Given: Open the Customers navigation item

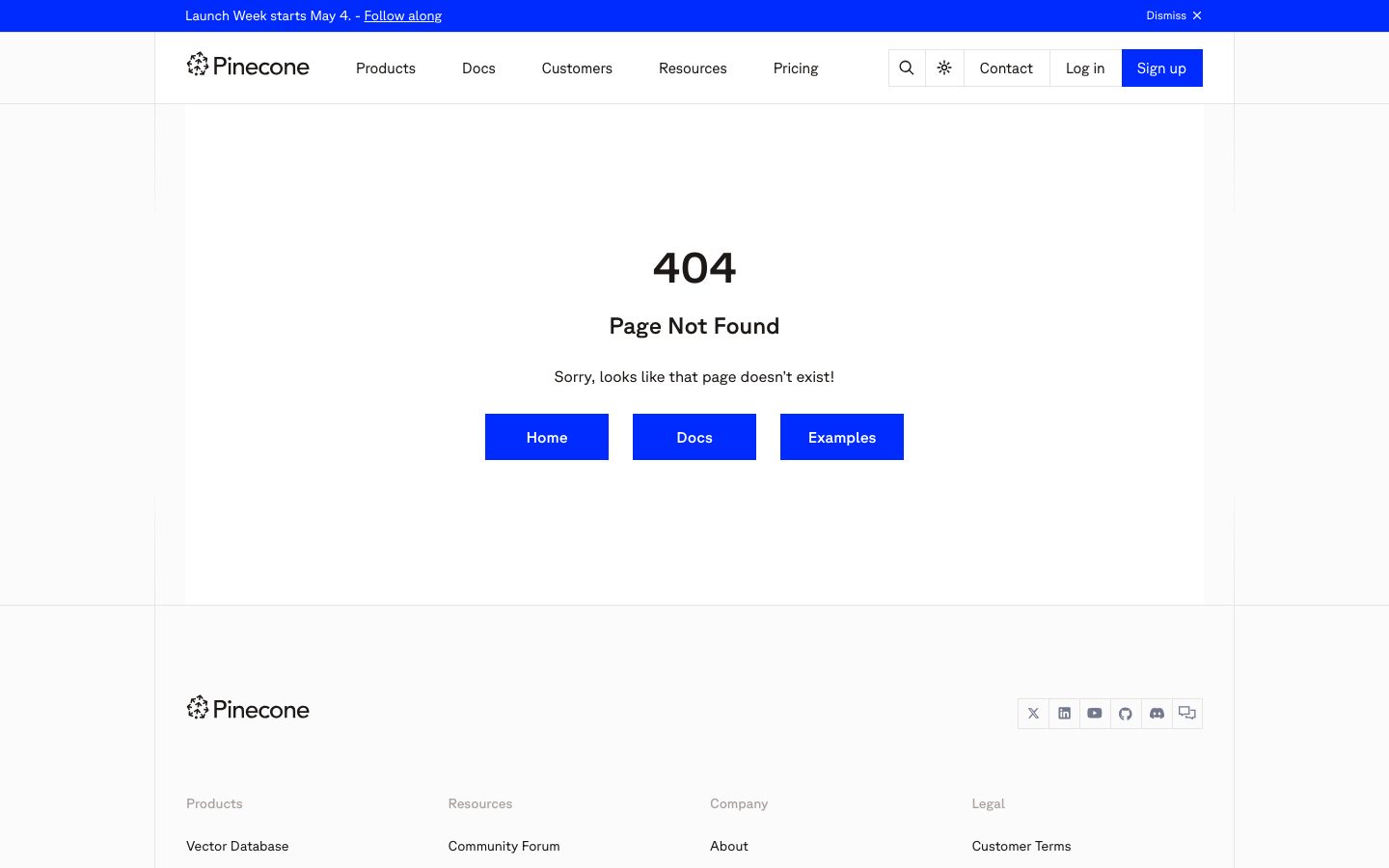Looking at the screenshot, I should coord(577,68).
